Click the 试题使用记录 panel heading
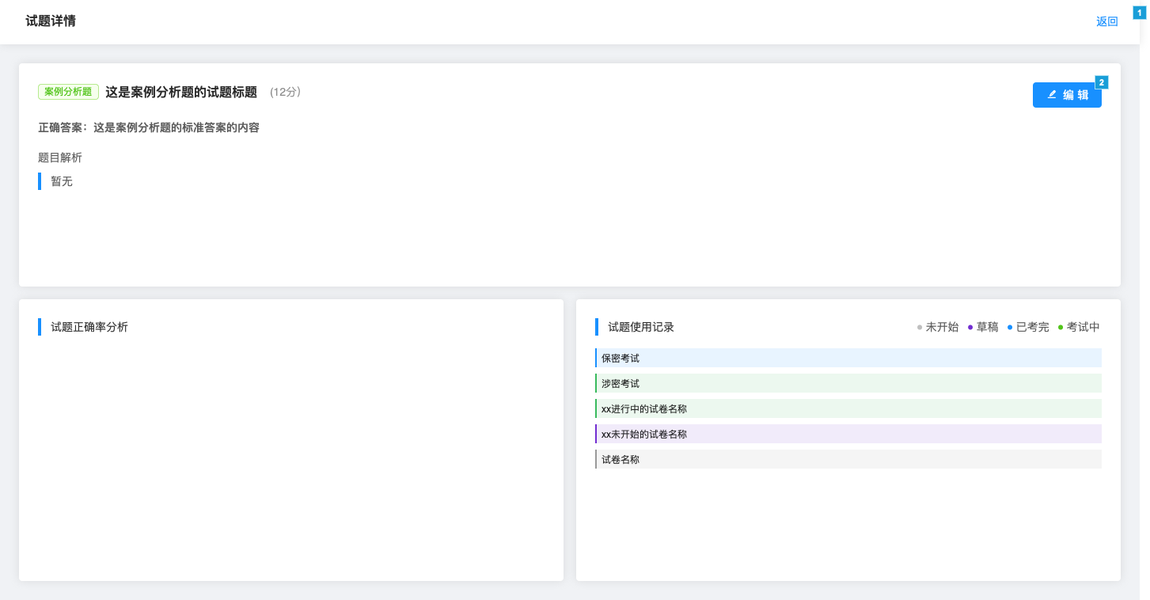The height and width of the screenshot is (600, 1150). coord(641,327)
